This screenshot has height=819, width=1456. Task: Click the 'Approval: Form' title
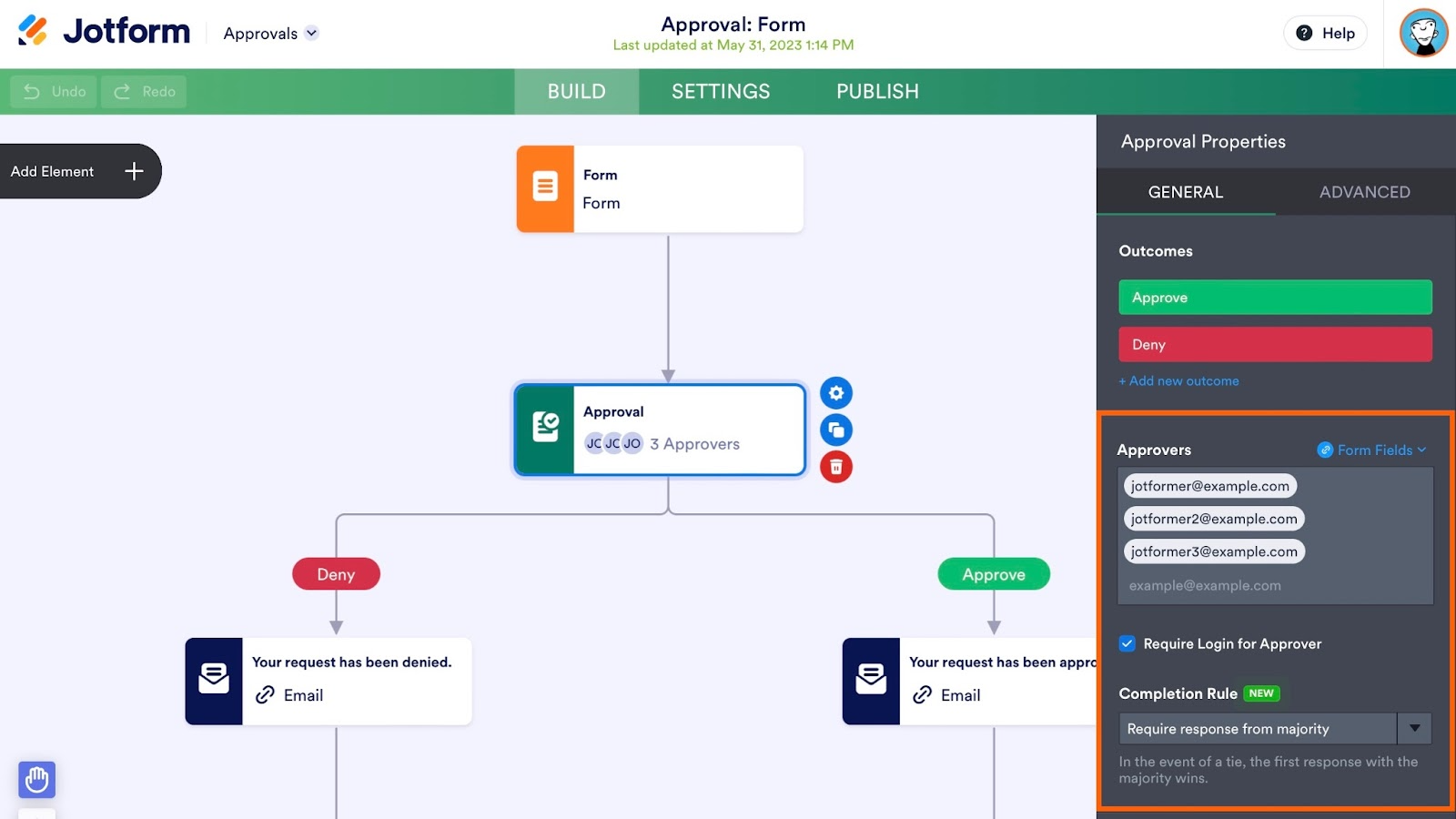[x=733, y=25]
